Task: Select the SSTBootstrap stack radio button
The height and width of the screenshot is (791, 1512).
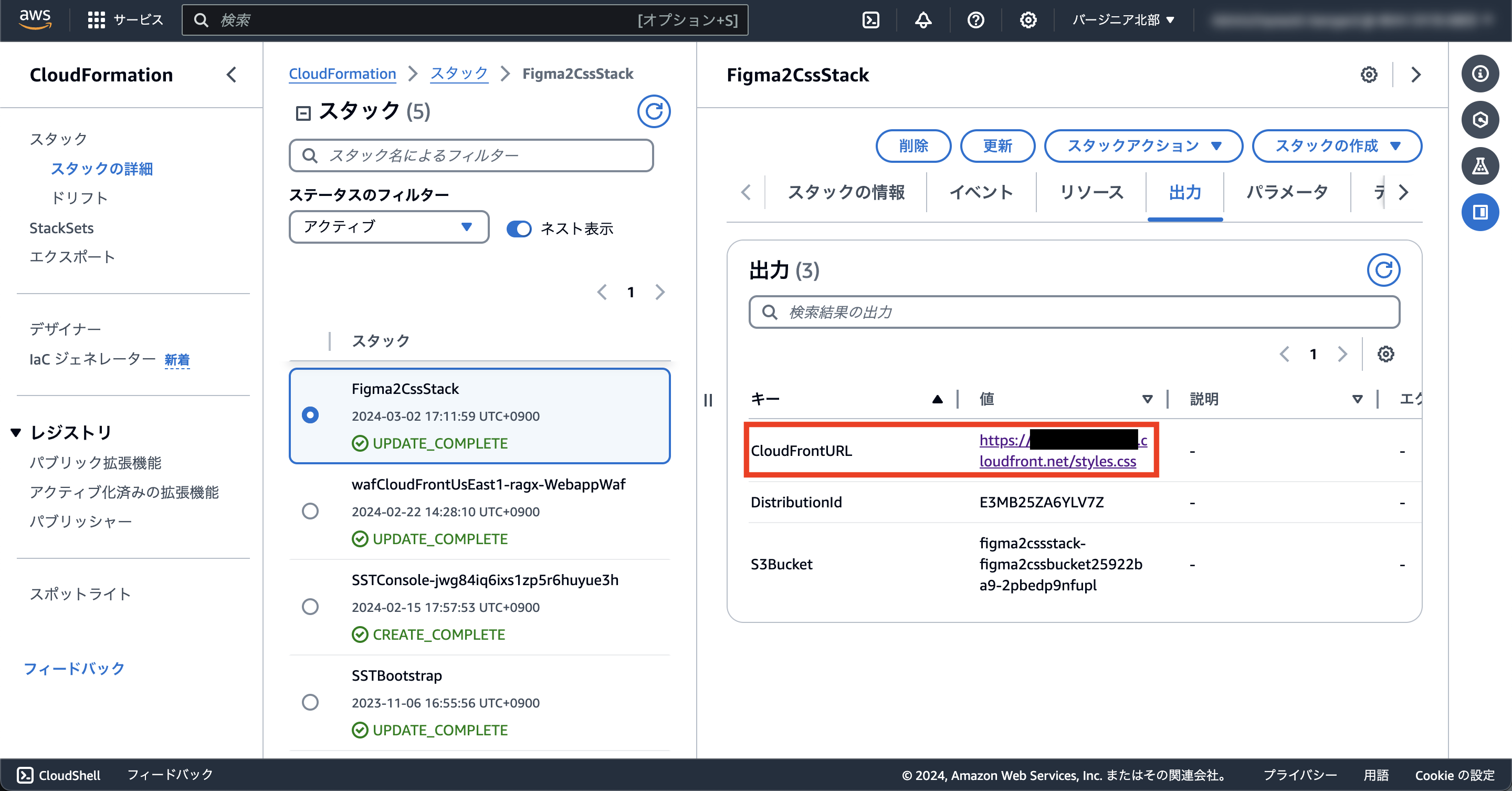Action: (x=310, y=702)
